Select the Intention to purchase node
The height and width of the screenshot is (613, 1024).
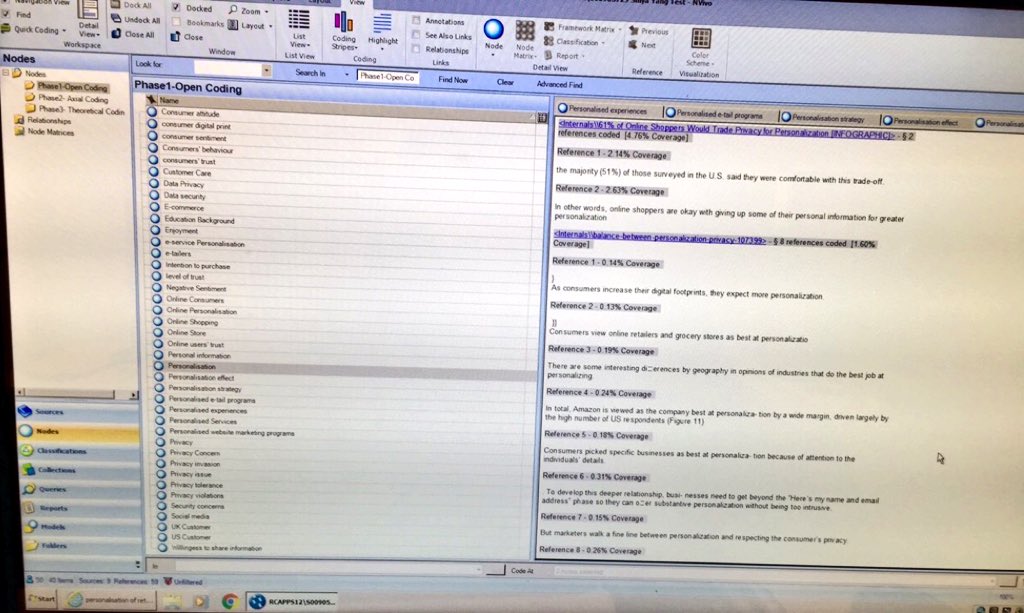pos(197,266)
